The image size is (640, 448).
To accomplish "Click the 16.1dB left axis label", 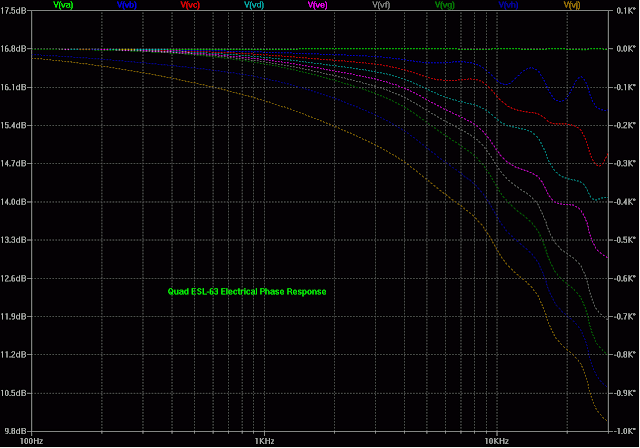I will tap(13, 87).
